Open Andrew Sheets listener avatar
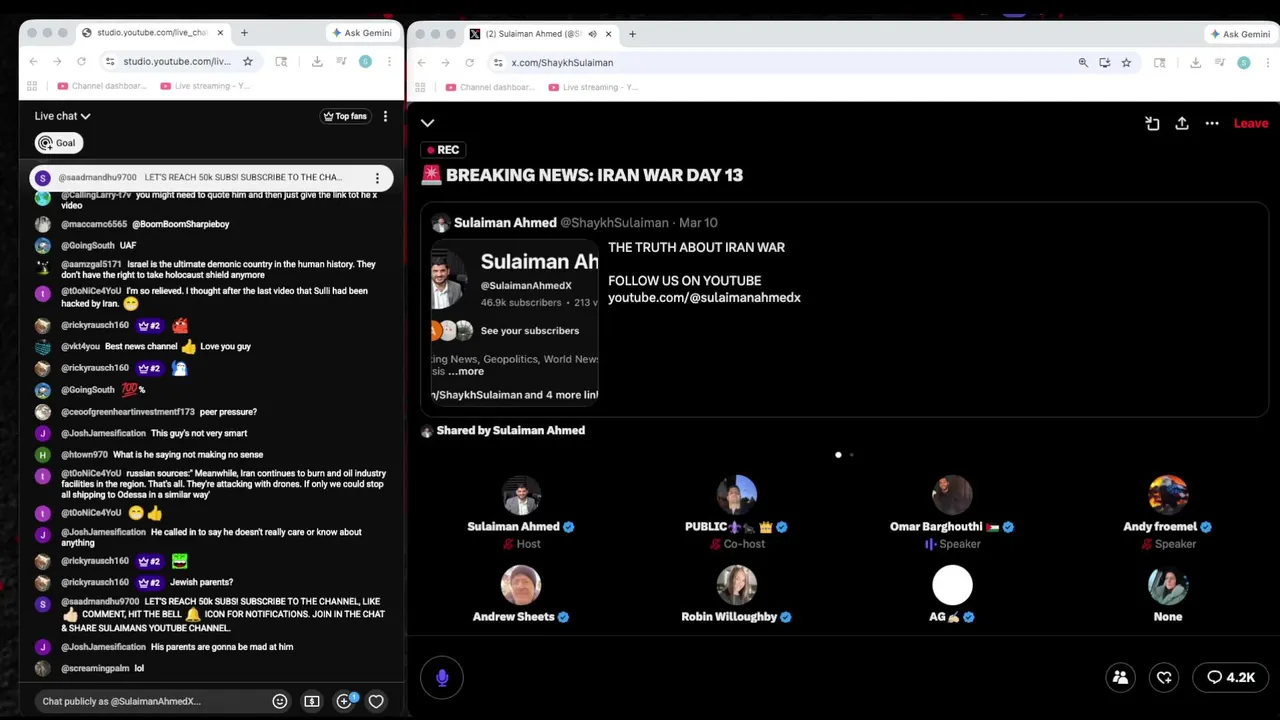Screen dimensions: 1280x720 [x=521, y=585]
